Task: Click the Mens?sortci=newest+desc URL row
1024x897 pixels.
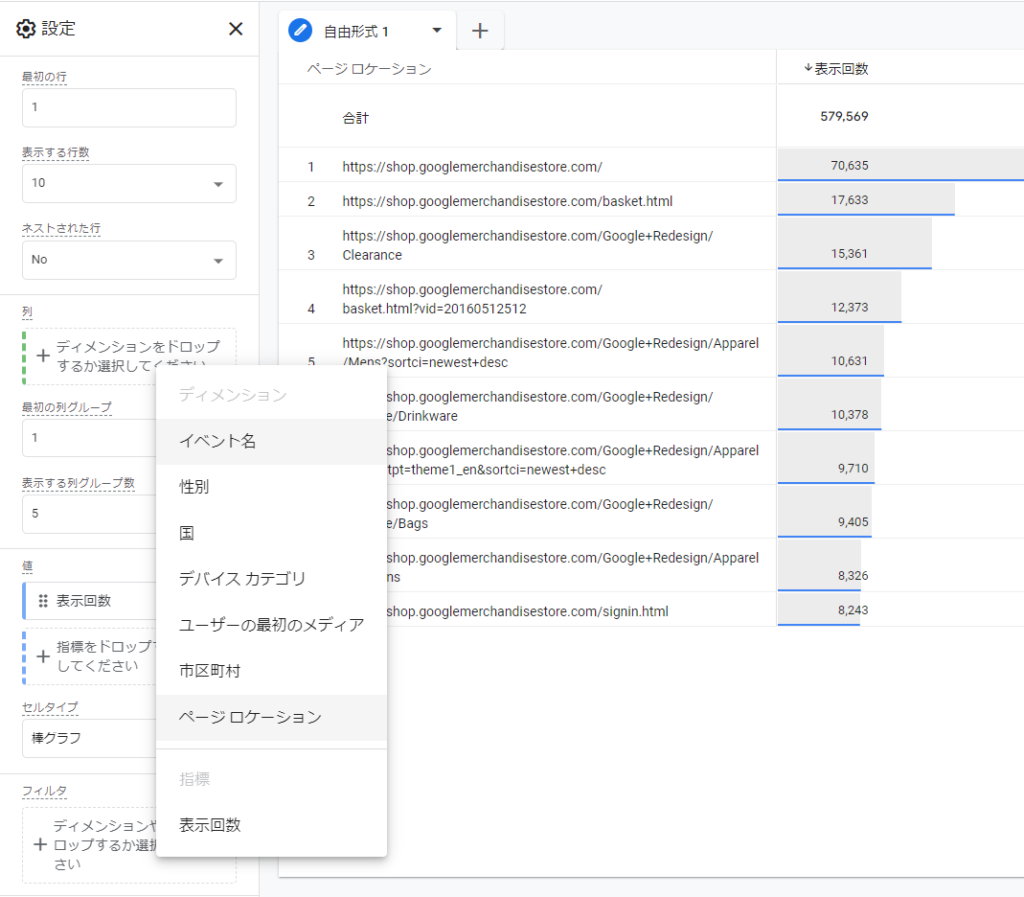Action: [x=551, y=353]
